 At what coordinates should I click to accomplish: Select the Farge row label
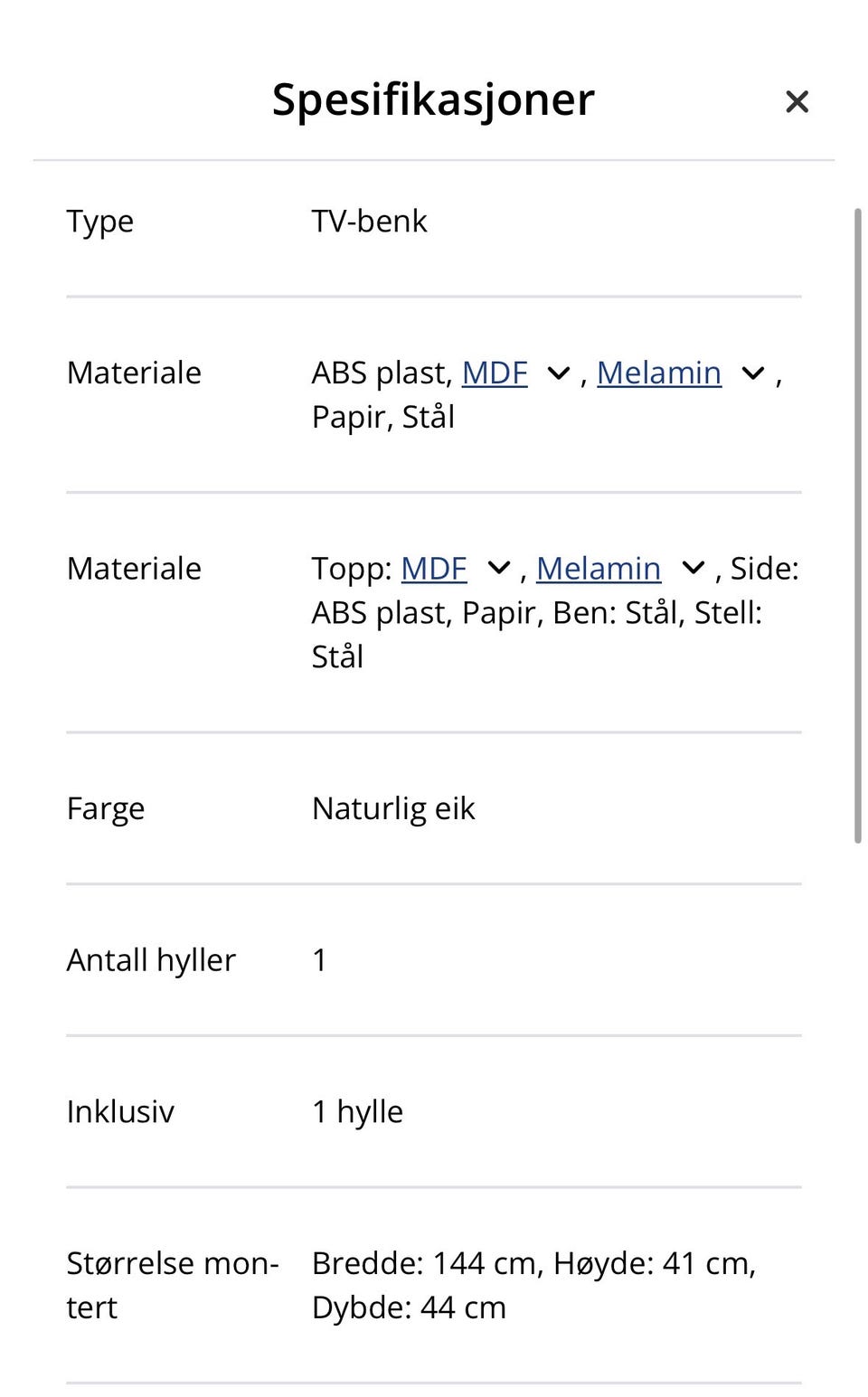click(106, 808)
